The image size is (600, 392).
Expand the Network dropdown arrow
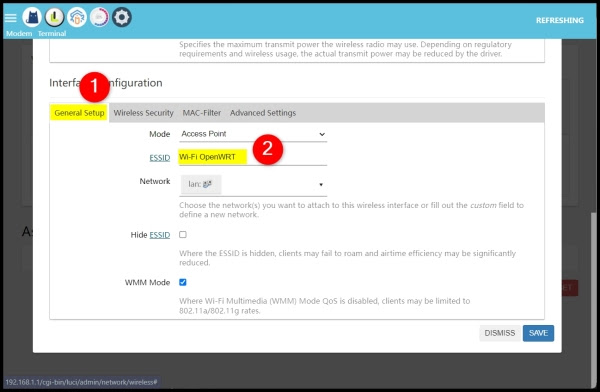(321, 185)
